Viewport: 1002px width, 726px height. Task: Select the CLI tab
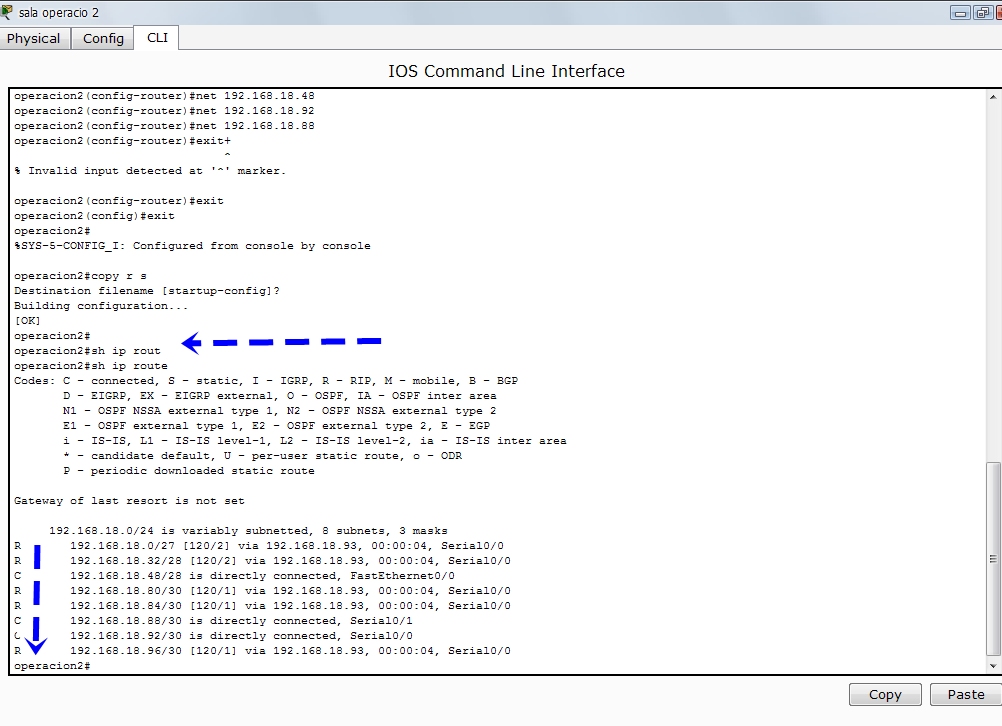pyautogui.click(x=156, y=38)
